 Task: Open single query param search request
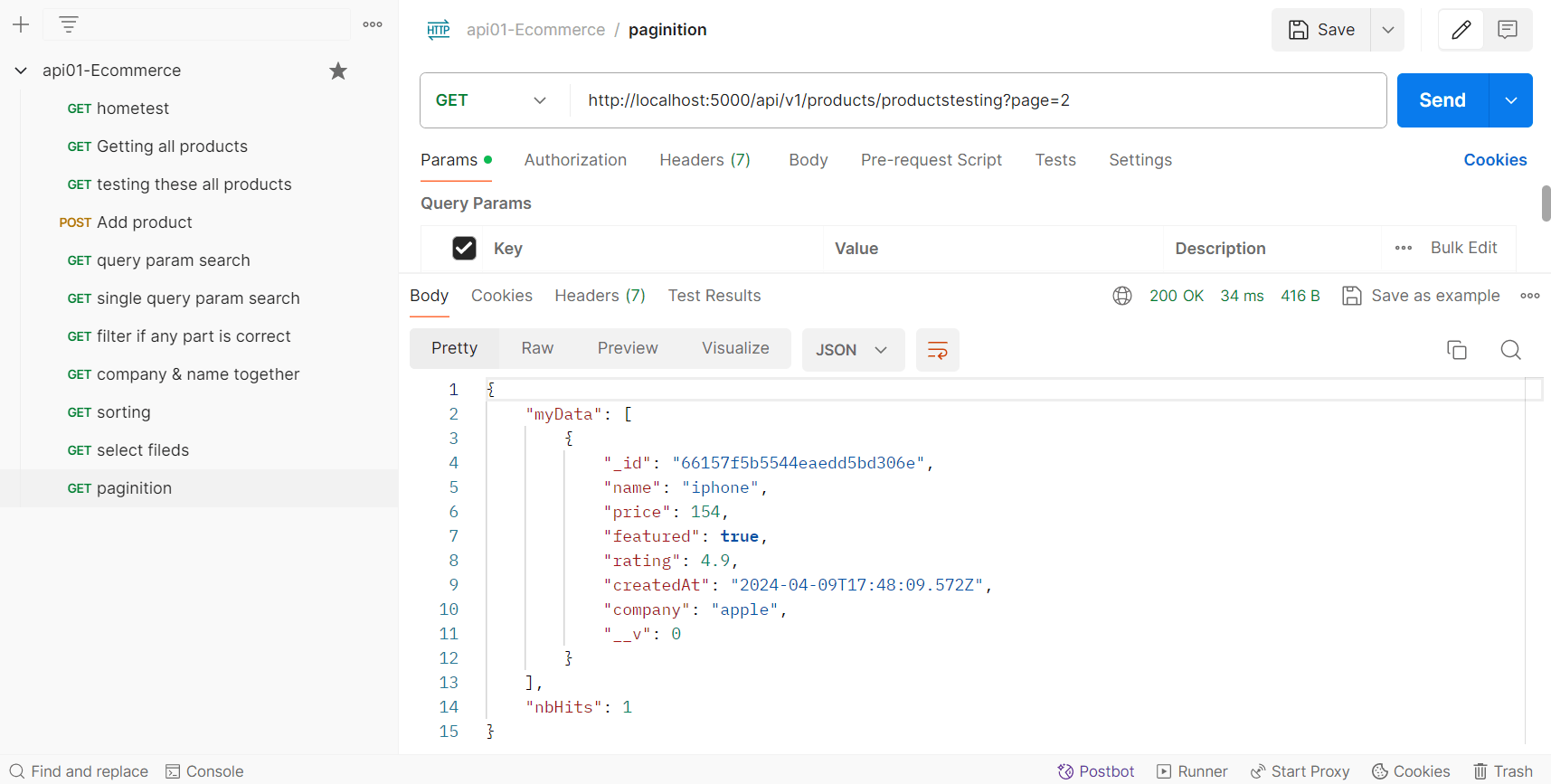coord(199,298)
